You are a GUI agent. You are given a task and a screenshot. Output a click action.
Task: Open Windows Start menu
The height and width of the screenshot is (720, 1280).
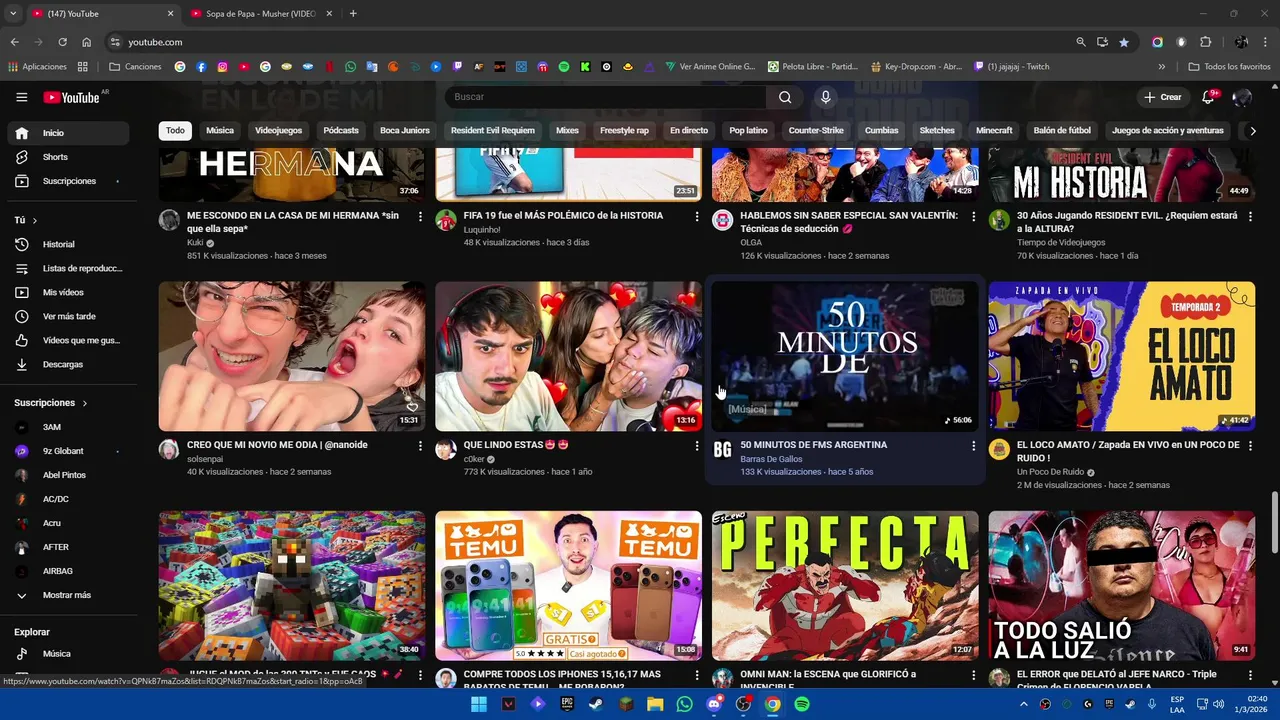click(479, 704)
